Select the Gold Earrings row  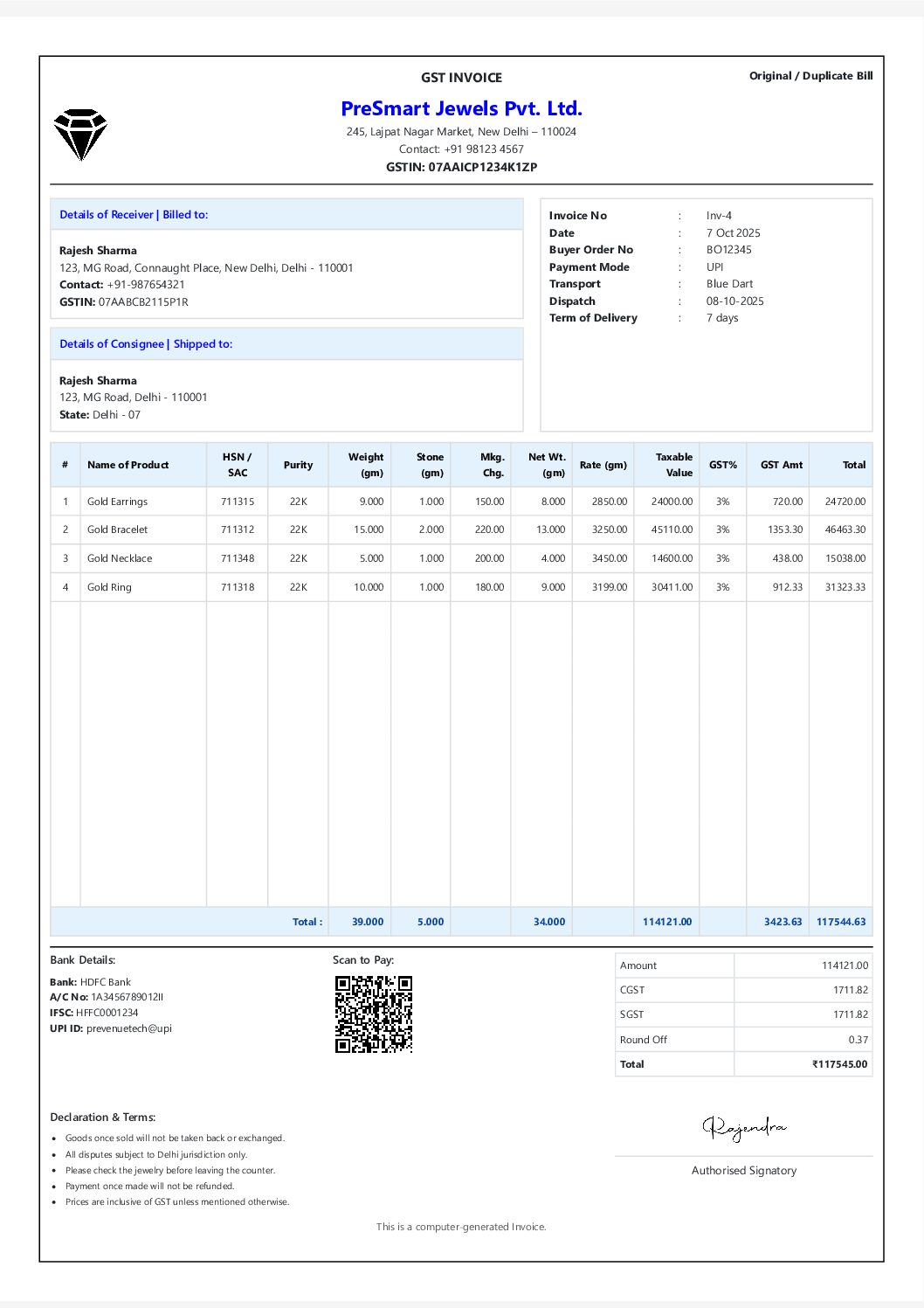tap(117, 502)
